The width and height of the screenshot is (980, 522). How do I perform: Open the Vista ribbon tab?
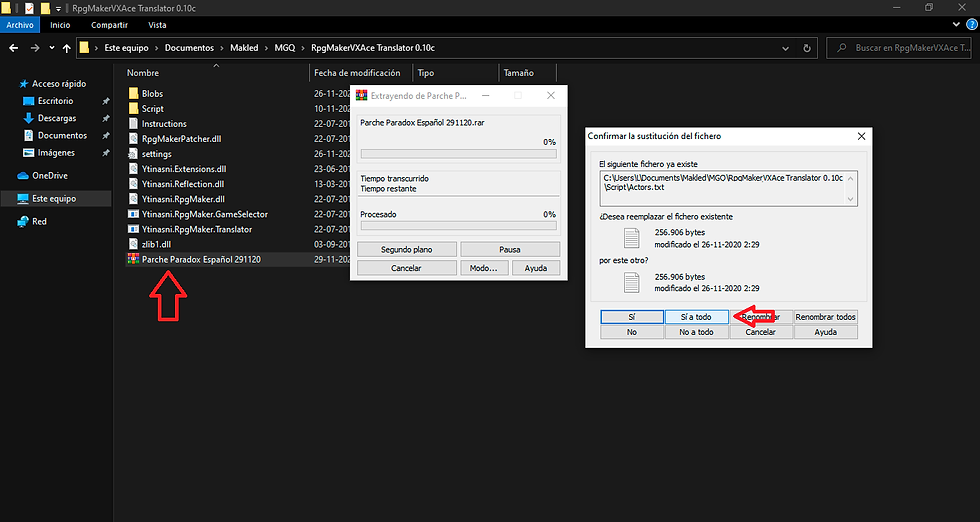[x=157, y=25]
